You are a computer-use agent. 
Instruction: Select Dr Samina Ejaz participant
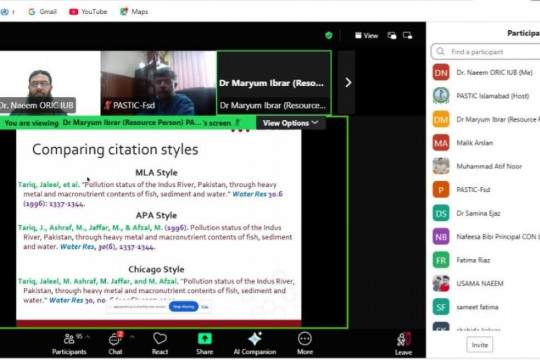[486, 213]
